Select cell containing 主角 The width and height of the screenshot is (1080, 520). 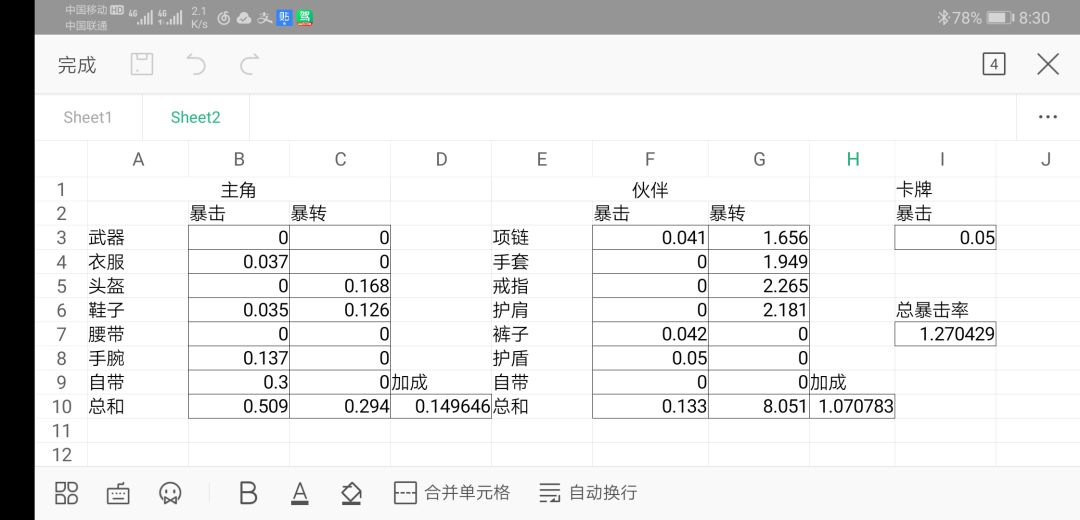click(x=239, y=189)
